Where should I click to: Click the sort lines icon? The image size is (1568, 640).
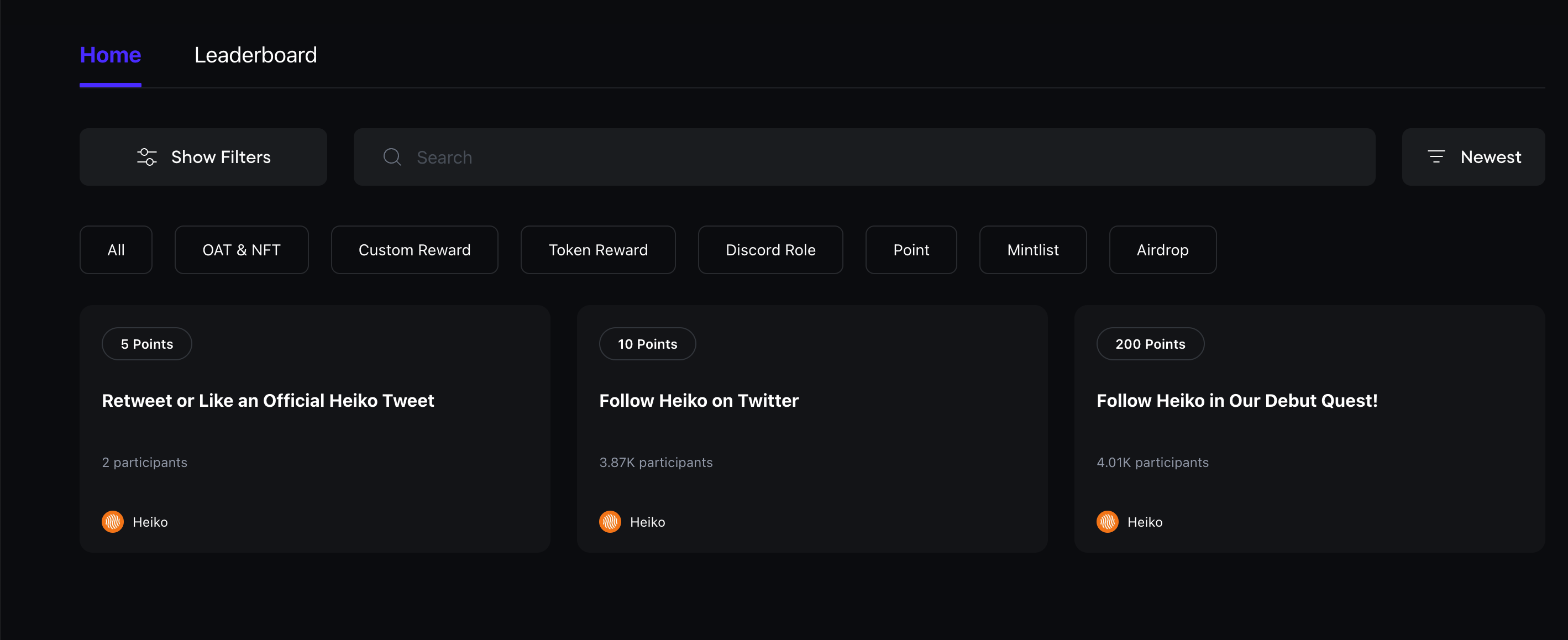pos(1436,157)
